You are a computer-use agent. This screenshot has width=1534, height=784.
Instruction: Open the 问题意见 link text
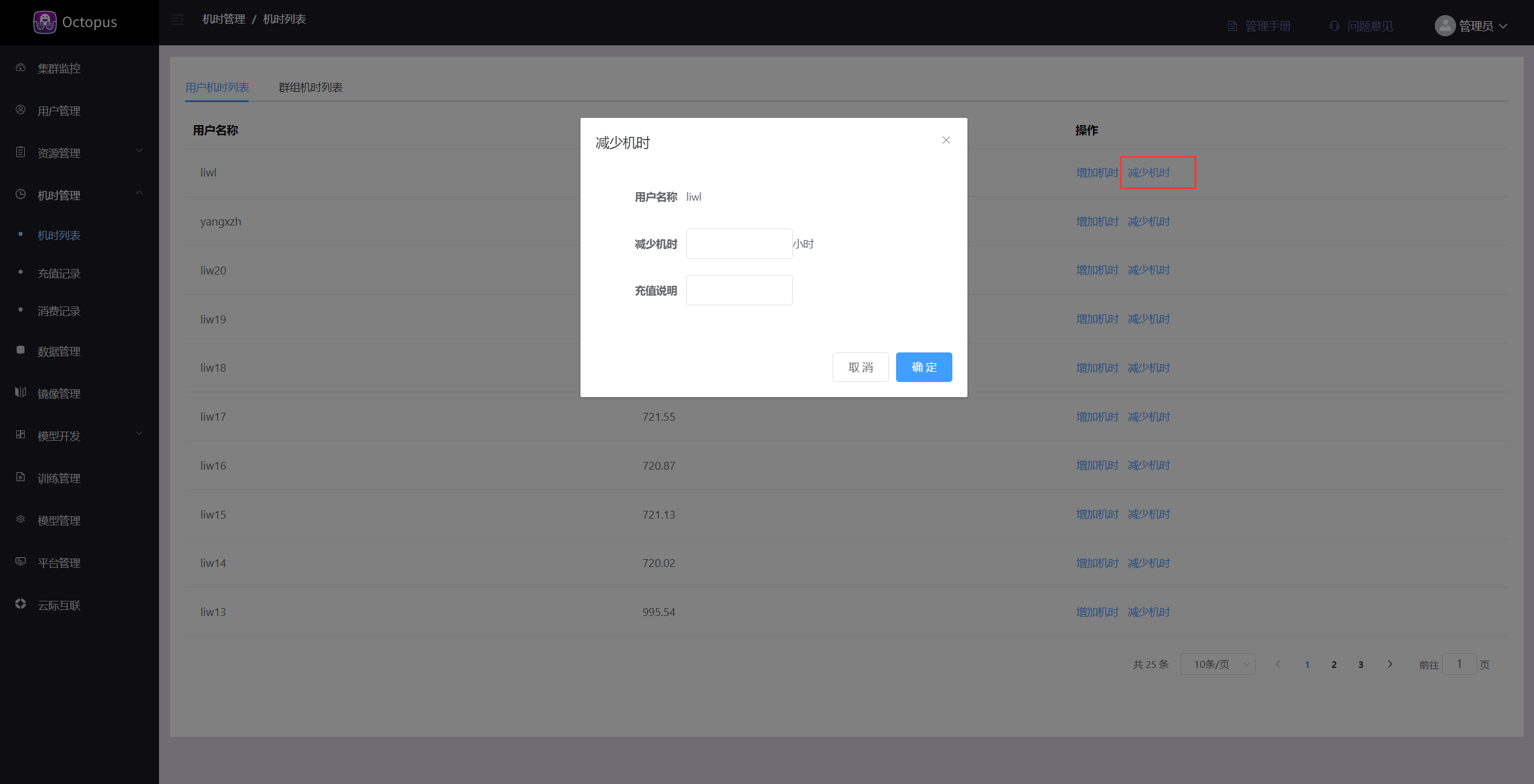pyautogui.click(x=1370, y=26)
